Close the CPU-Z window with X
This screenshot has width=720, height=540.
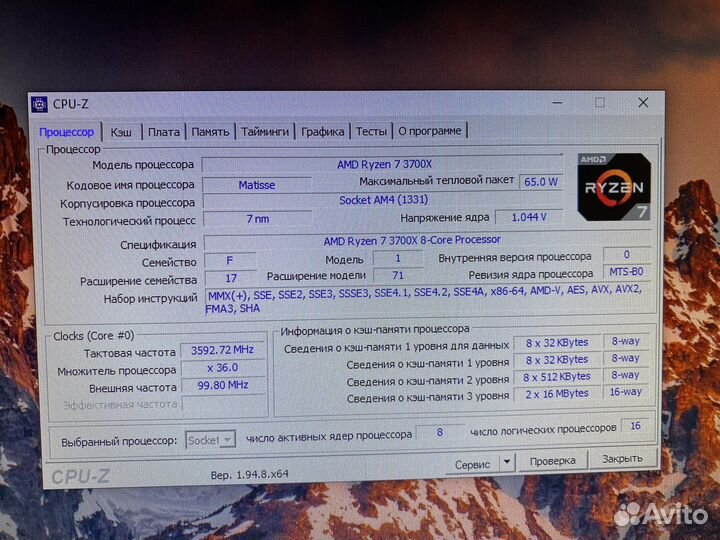click(643, 102)
